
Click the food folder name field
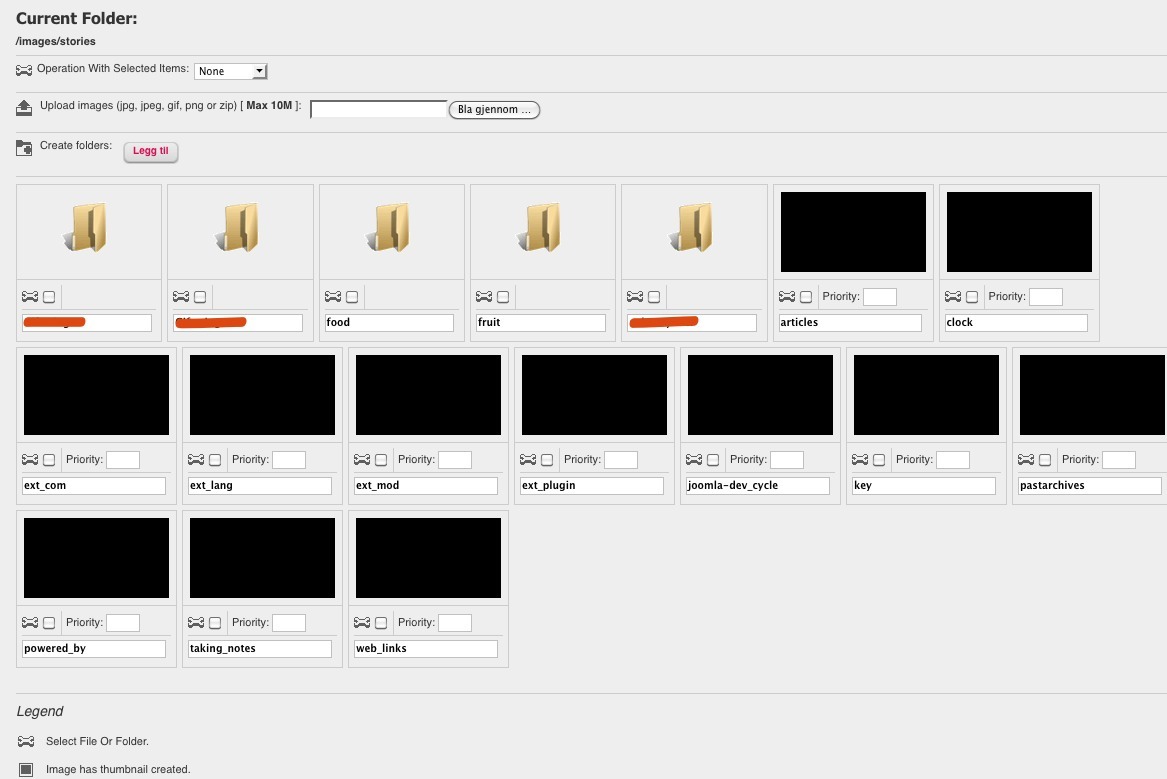coord(389,323)
